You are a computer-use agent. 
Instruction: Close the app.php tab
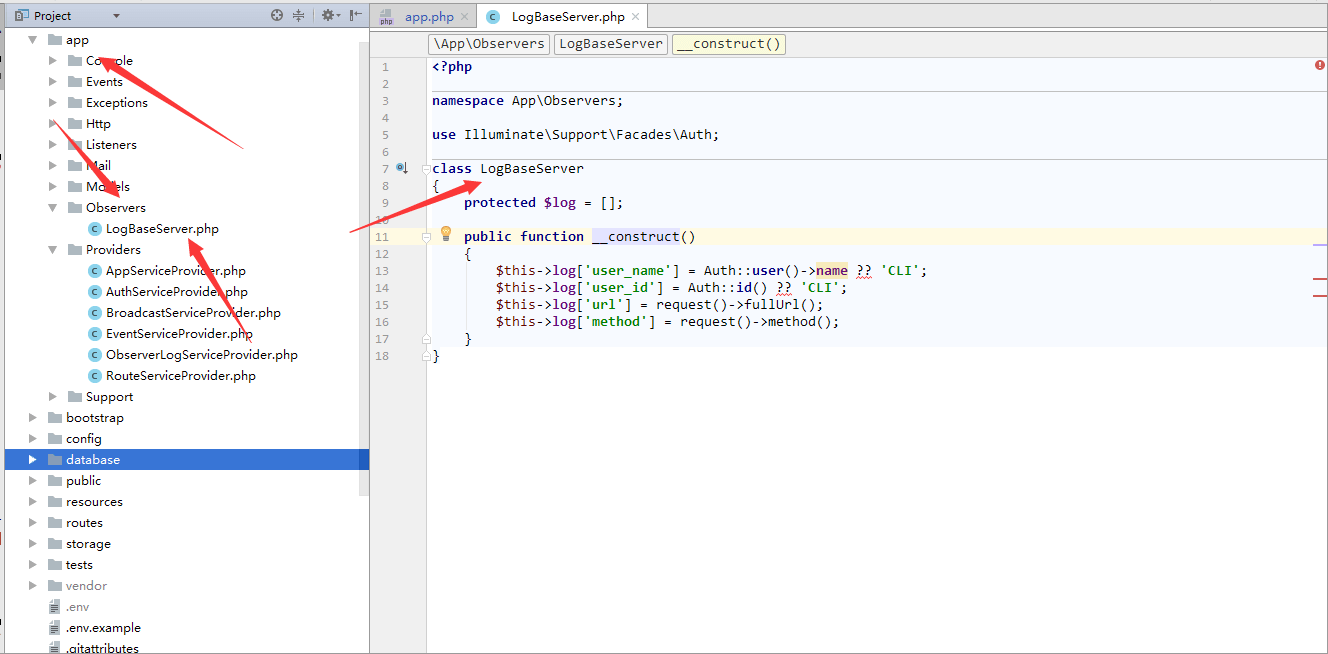tap(464, 17)
